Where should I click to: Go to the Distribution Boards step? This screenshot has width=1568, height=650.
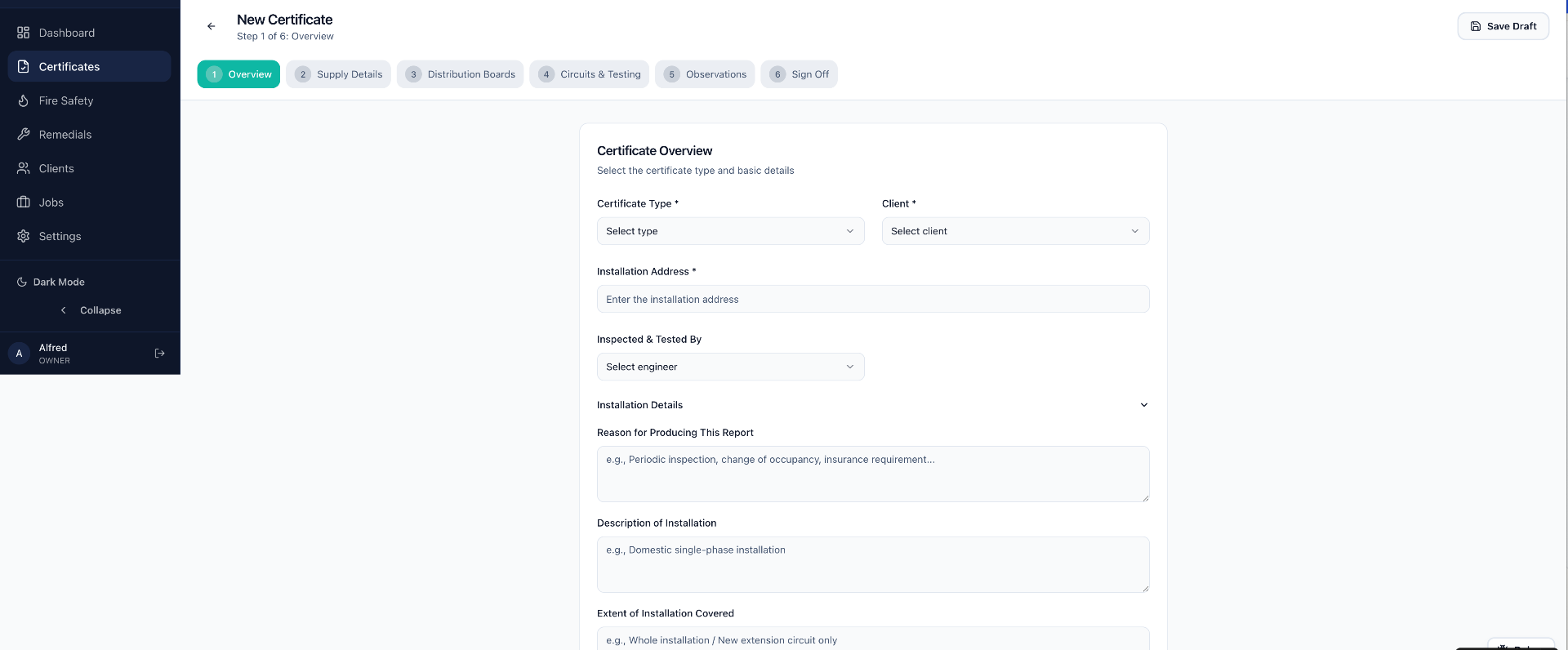460,74
